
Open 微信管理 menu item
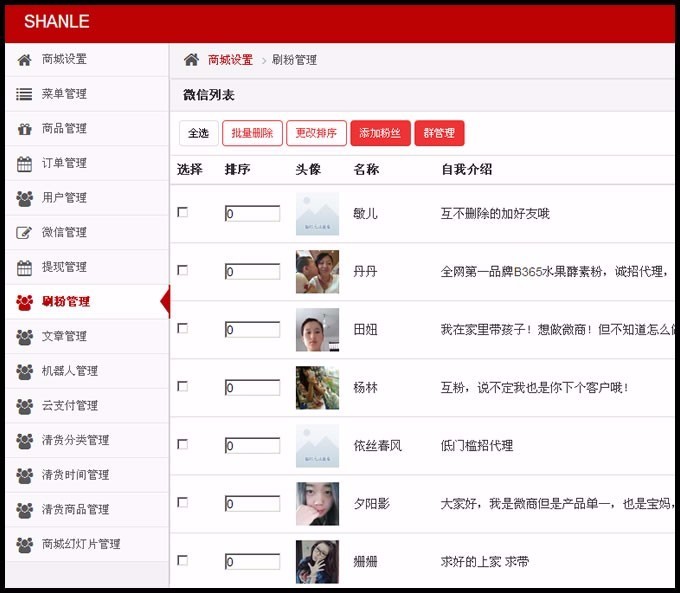[87, 233]
